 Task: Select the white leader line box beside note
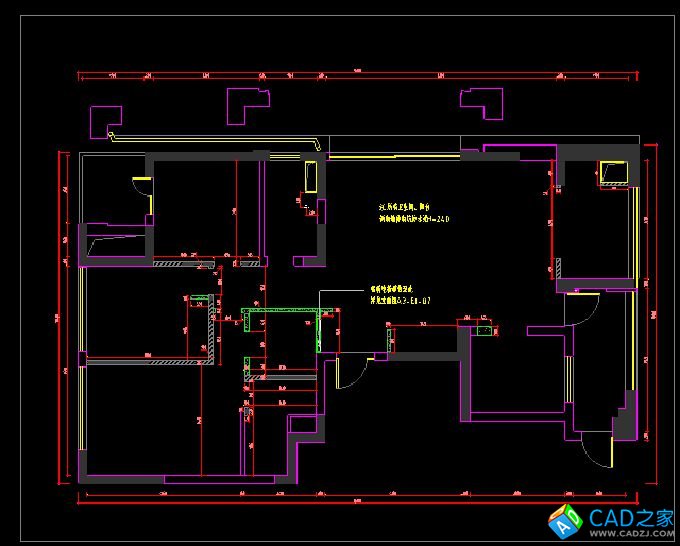point(323,300)
